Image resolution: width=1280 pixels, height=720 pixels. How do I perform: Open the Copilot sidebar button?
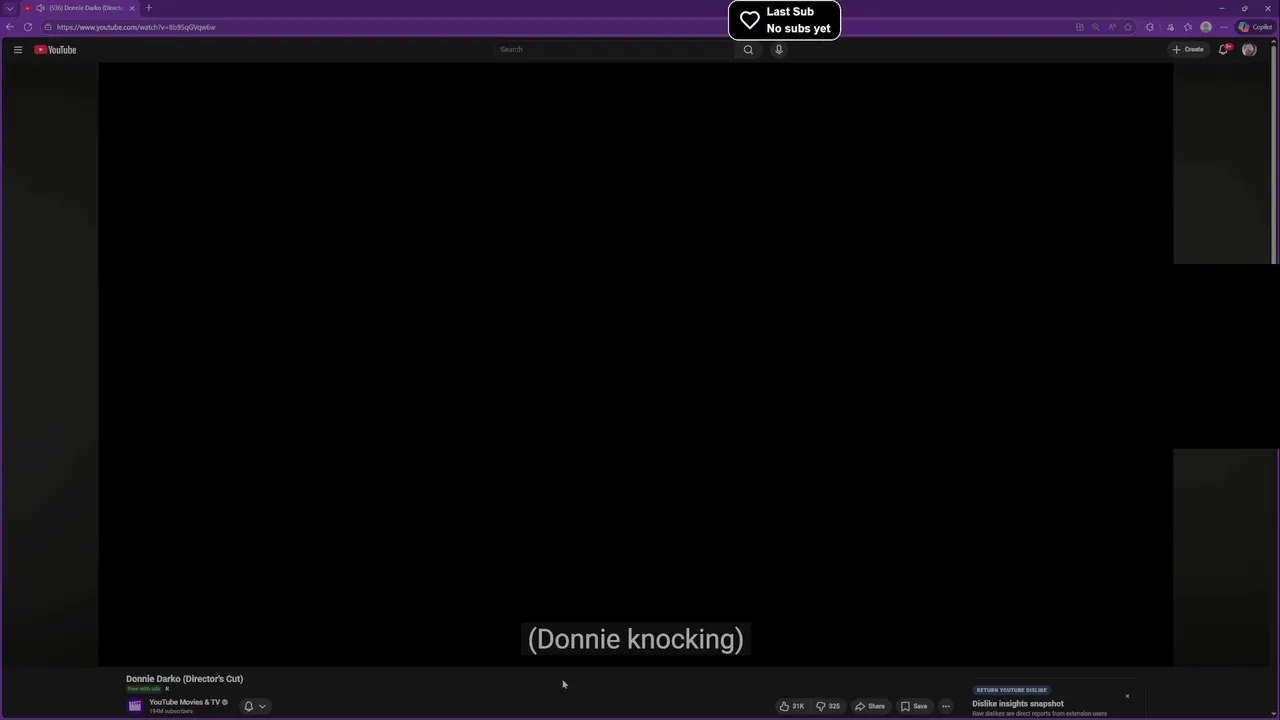click(x=1256, y=27)
